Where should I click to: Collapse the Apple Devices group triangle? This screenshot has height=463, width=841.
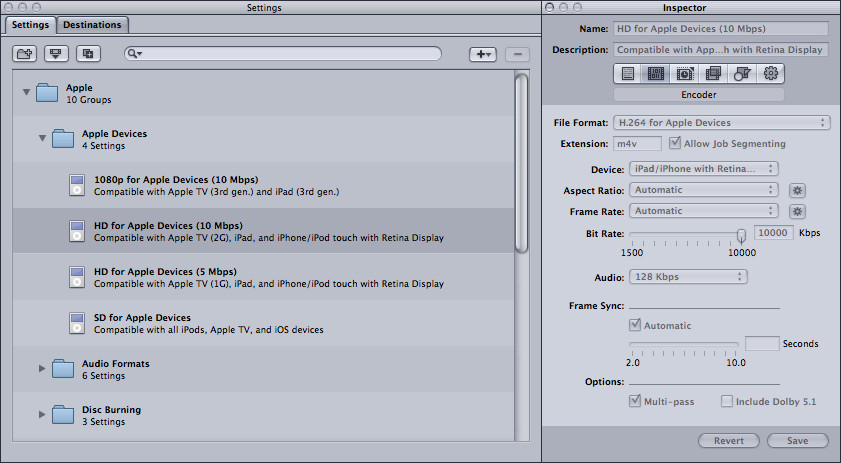[x=42, y=138]
